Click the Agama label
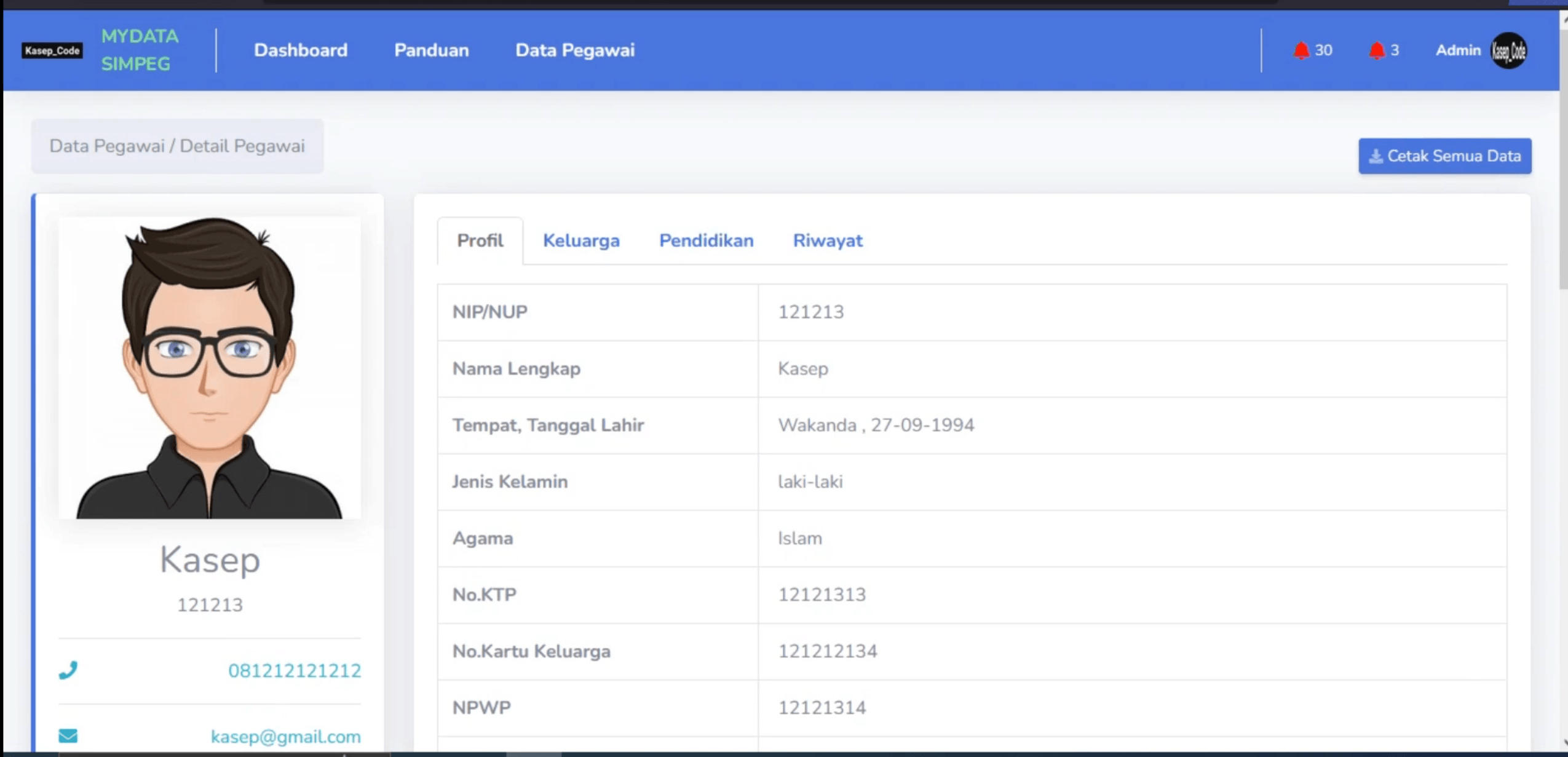1568x757 pixels. pos(483,539)
